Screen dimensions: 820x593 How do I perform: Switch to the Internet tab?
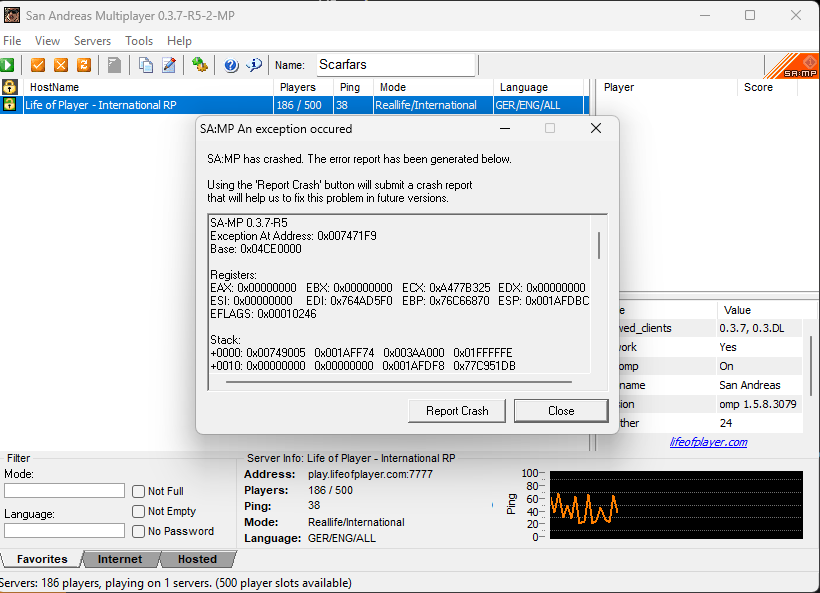[x=120, y=559]
